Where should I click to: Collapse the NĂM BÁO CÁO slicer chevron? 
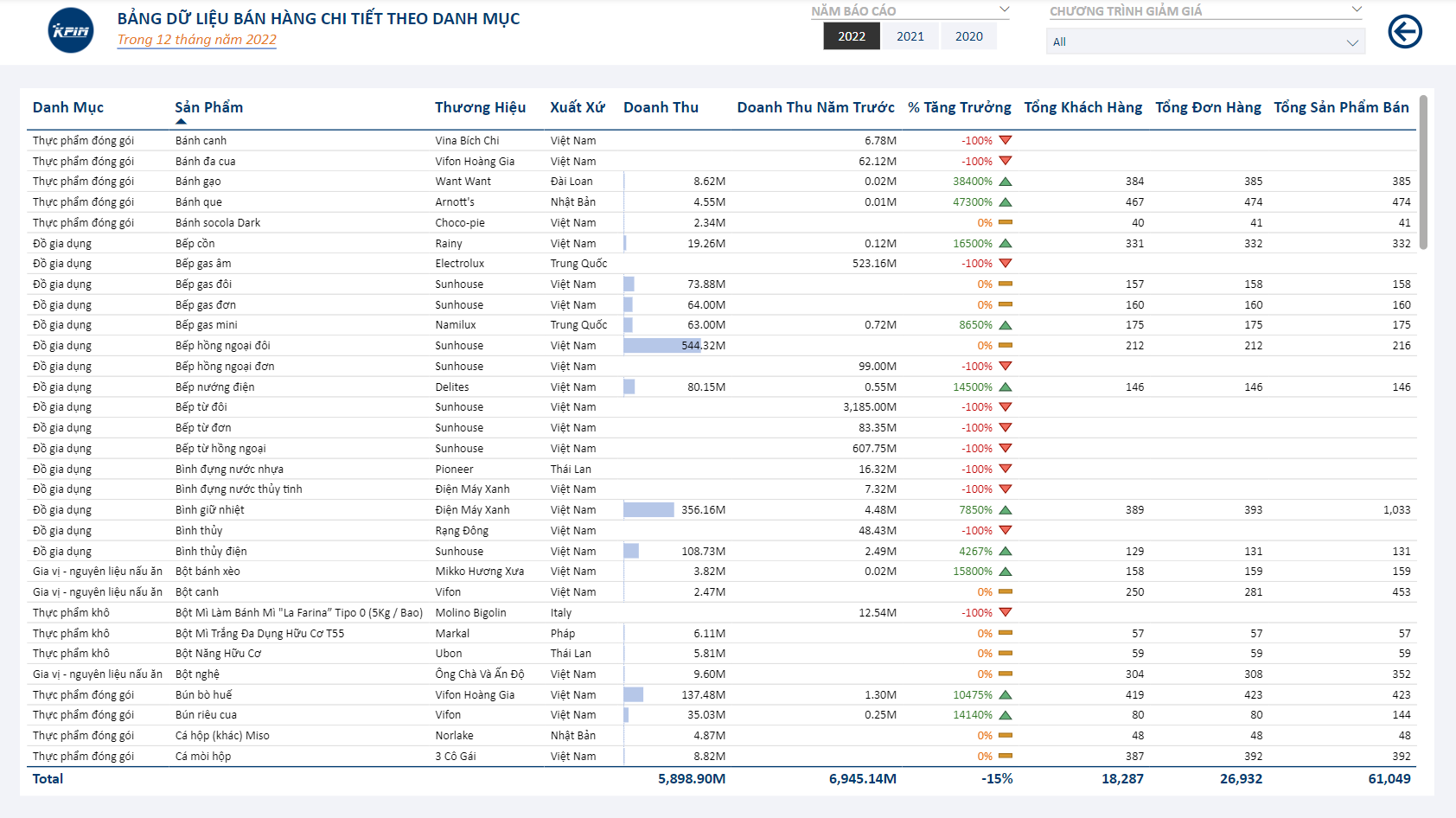pyautogui.click(x=1004, y=10)
